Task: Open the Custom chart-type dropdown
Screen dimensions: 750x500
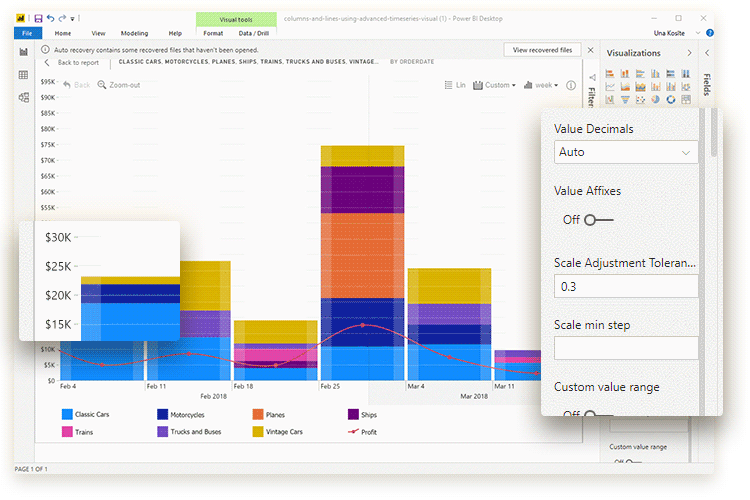Action: coord(494,85)
